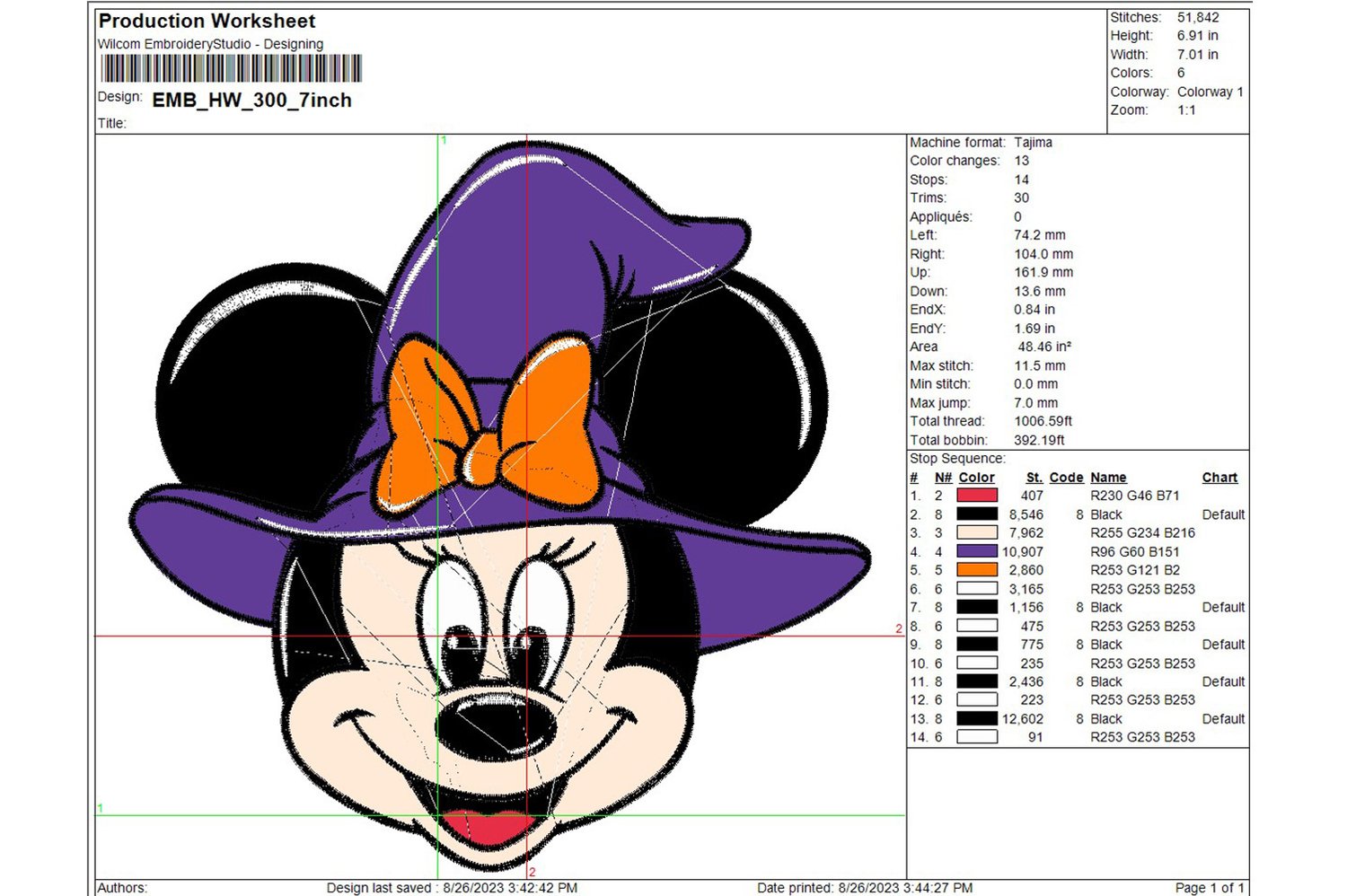Image resolution: width=1347 pixels, height=896 pixels.
Task: Pick the black swatch in stop 13
Action: (977, 718)
